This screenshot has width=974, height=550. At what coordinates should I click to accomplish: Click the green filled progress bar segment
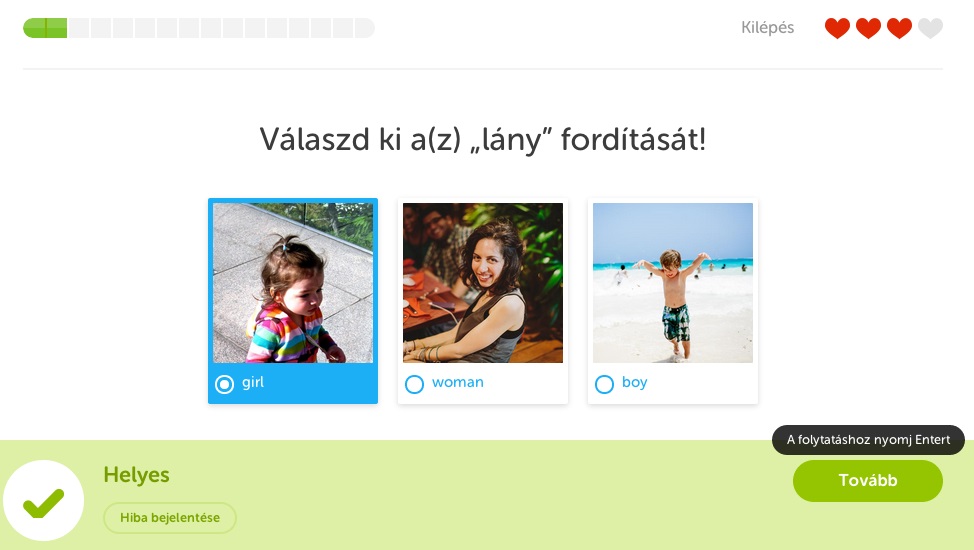click(45, 28)
